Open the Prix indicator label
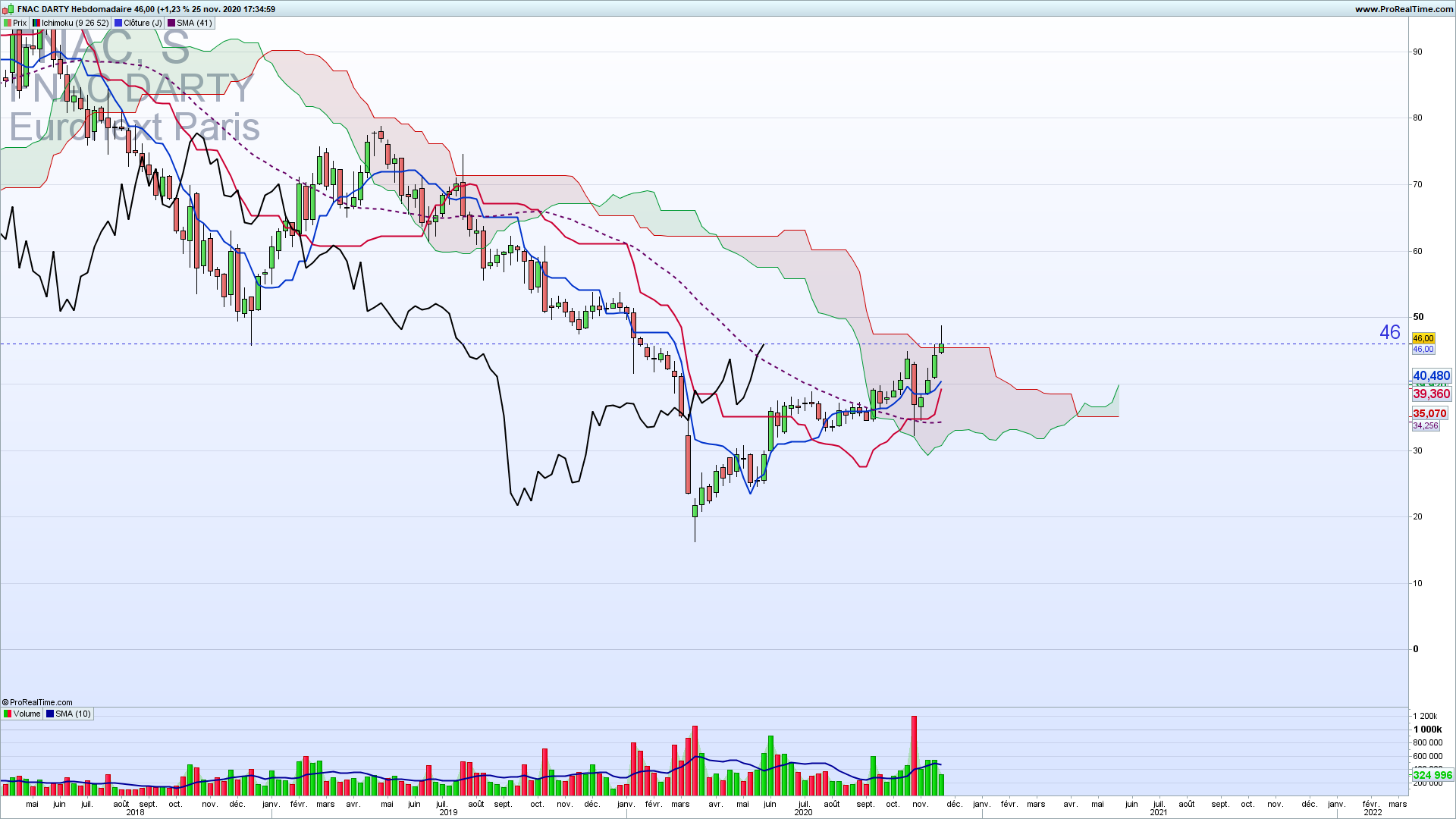The image size is (1456, 819). point(20,24)
